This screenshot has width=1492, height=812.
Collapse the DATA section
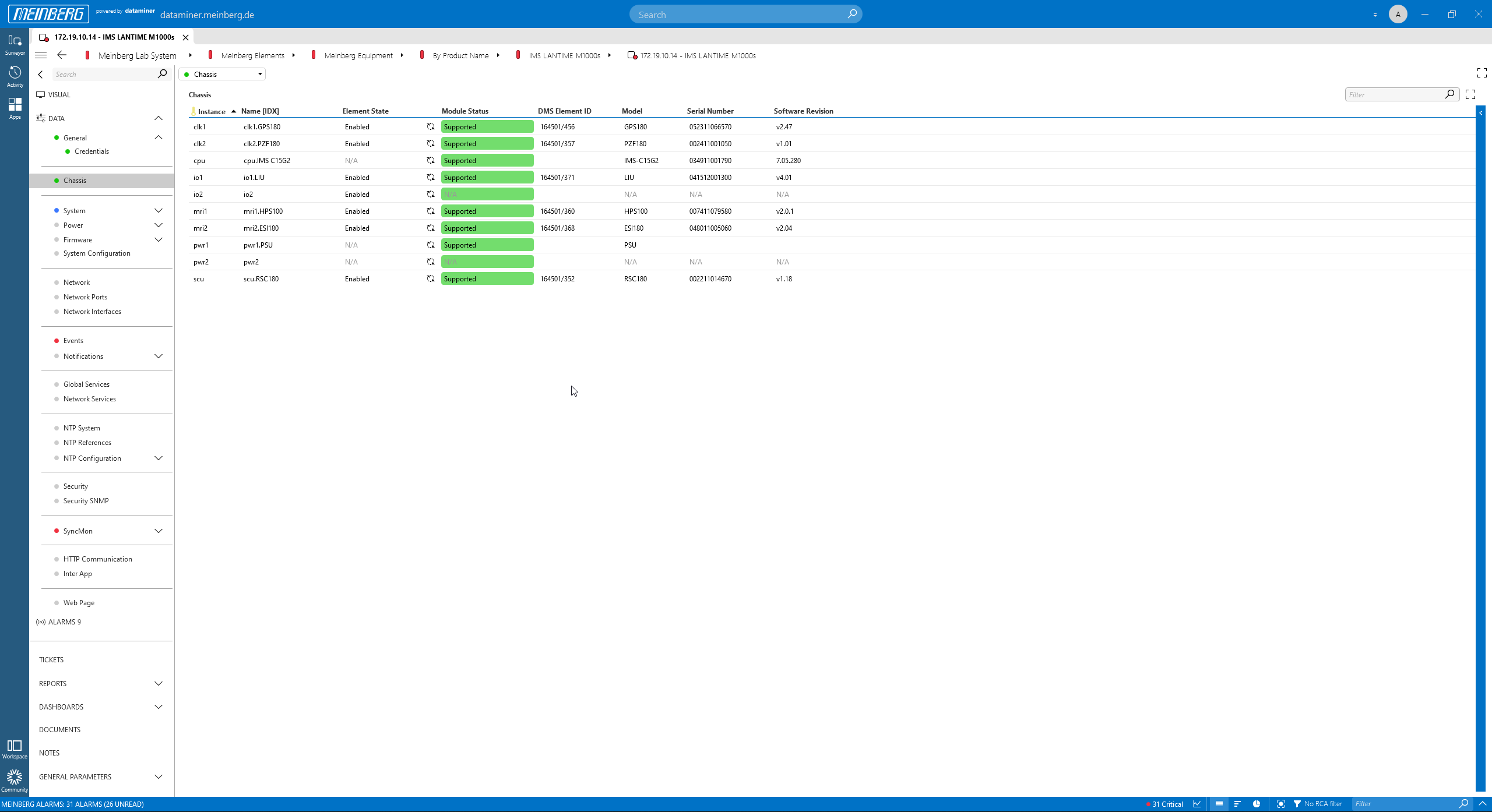click(x=158, y=118)
